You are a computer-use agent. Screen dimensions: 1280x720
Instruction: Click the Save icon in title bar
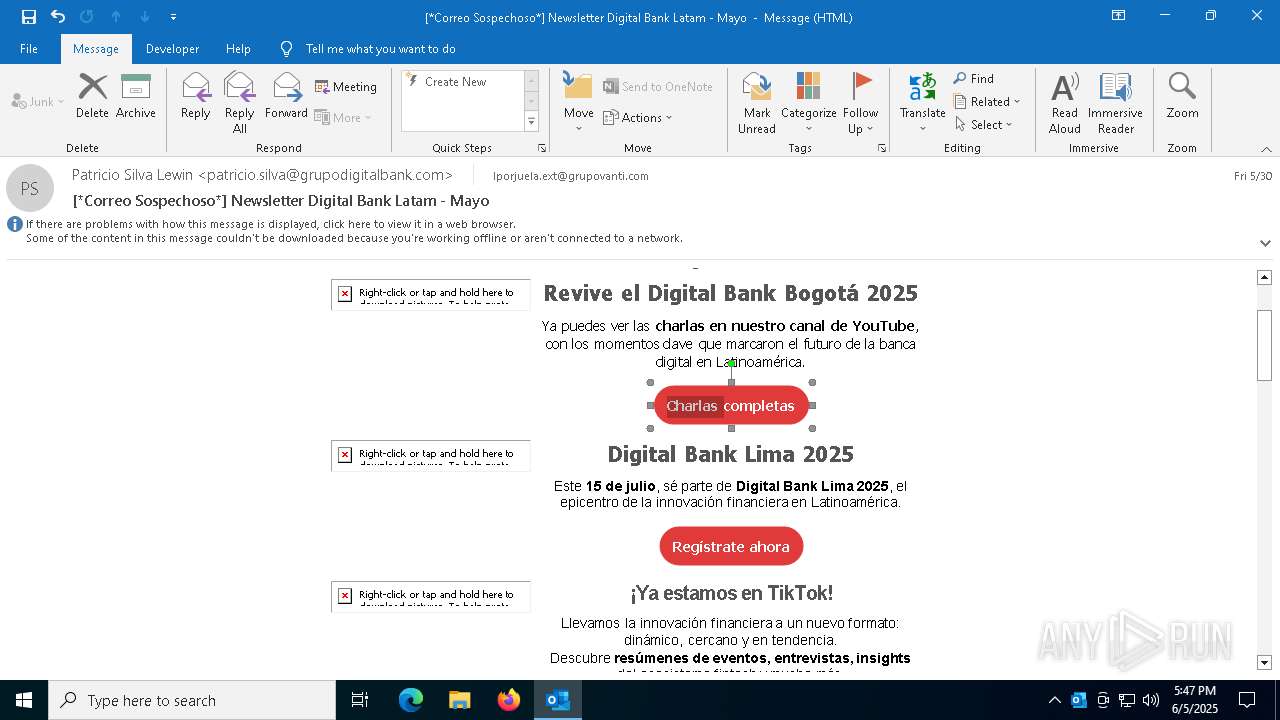coord(29,16)
